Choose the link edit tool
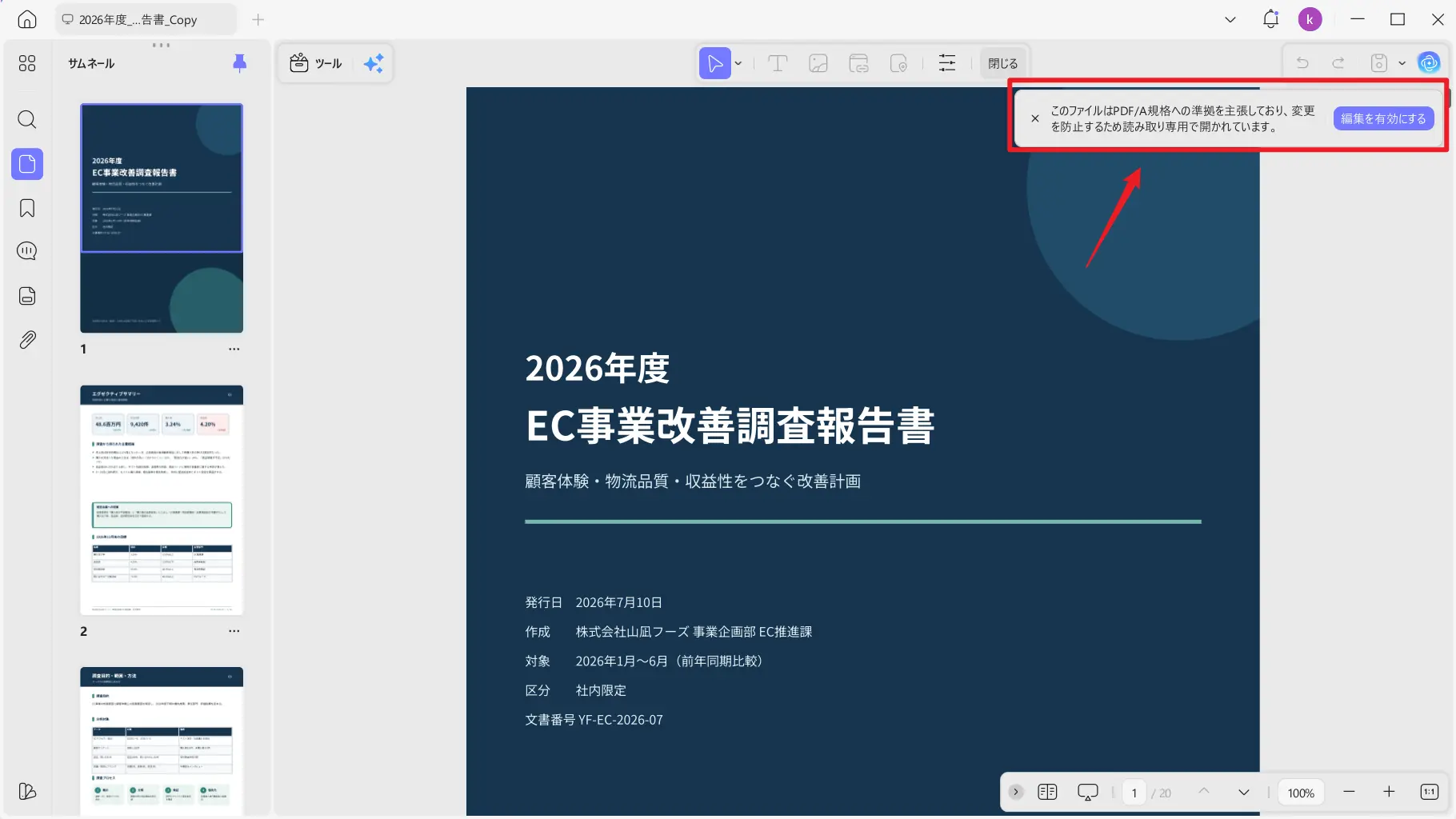Screen dimensions: 1456x819 point(858,63)
